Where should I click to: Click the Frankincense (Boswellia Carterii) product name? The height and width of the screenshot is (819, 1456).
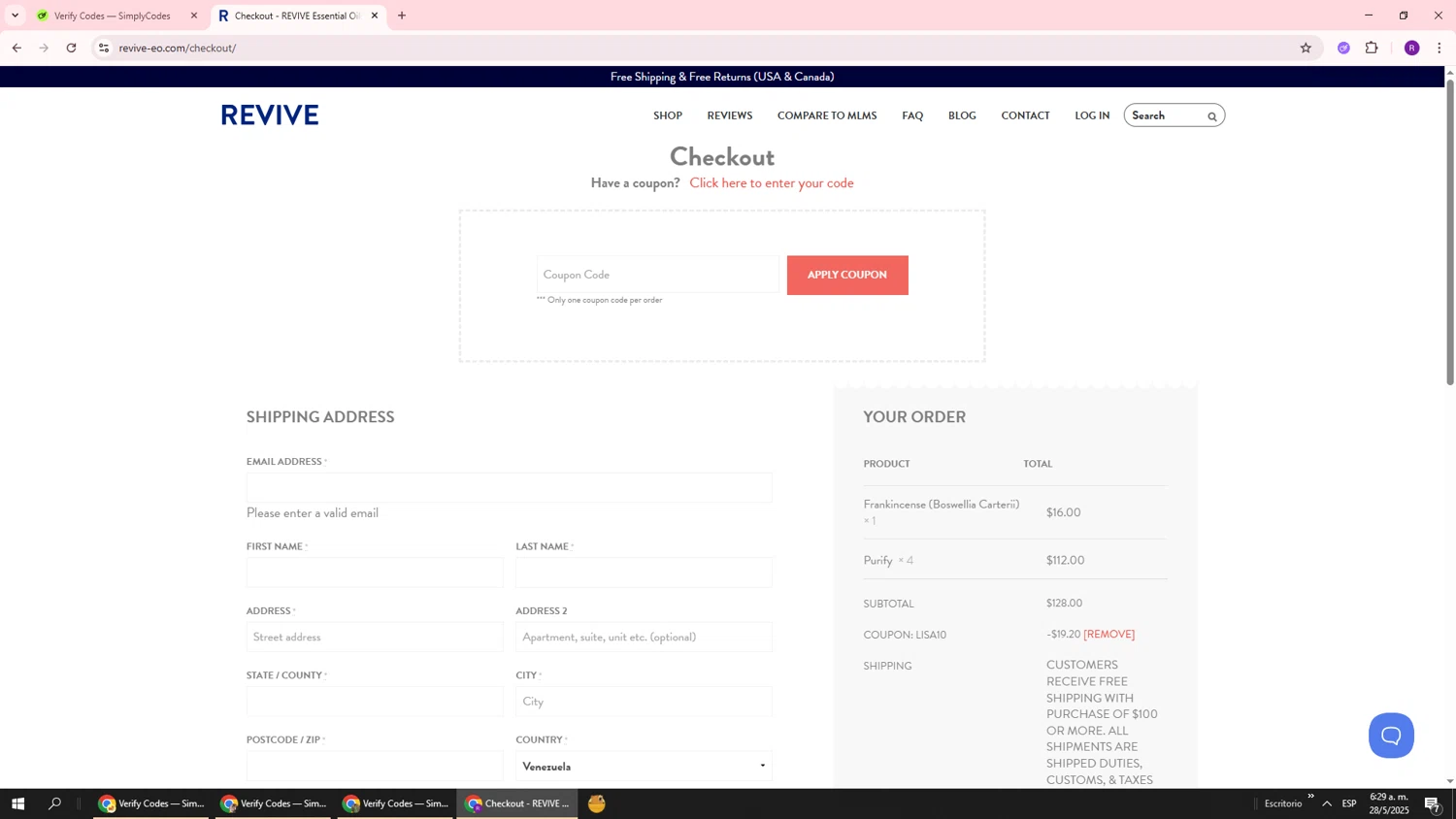click(x=942, y=505)
